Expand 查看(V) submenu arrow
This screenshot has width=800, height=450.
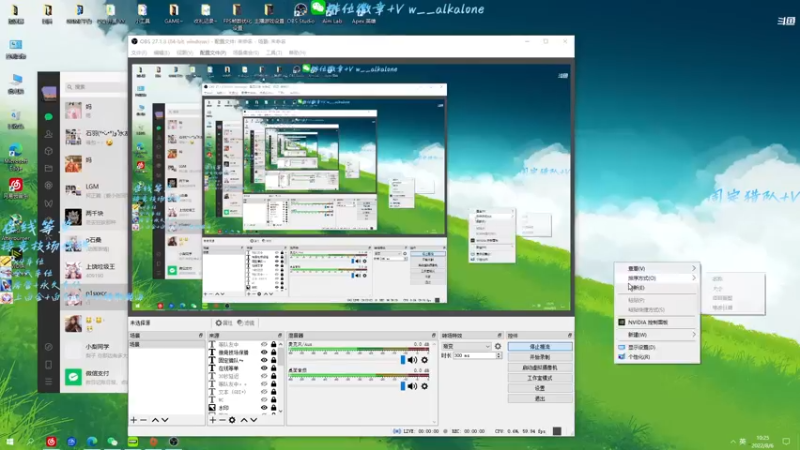694,268
